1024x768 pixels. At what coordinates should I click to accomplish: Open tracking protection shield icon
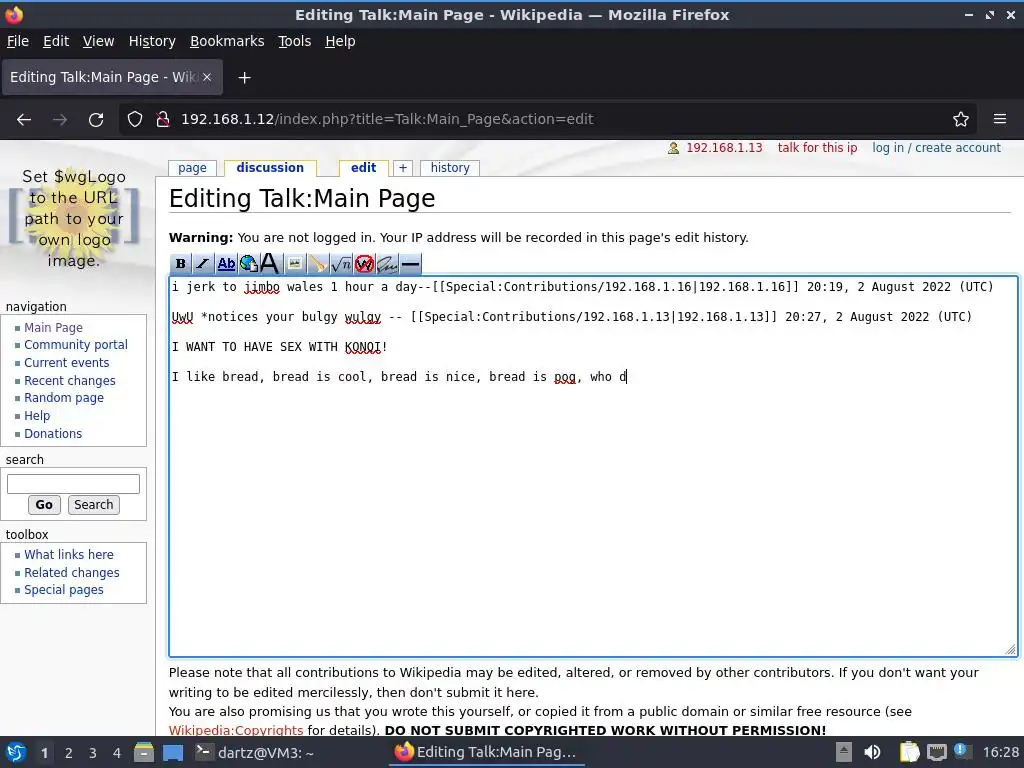pyautogui.click(x=135, y=120)
